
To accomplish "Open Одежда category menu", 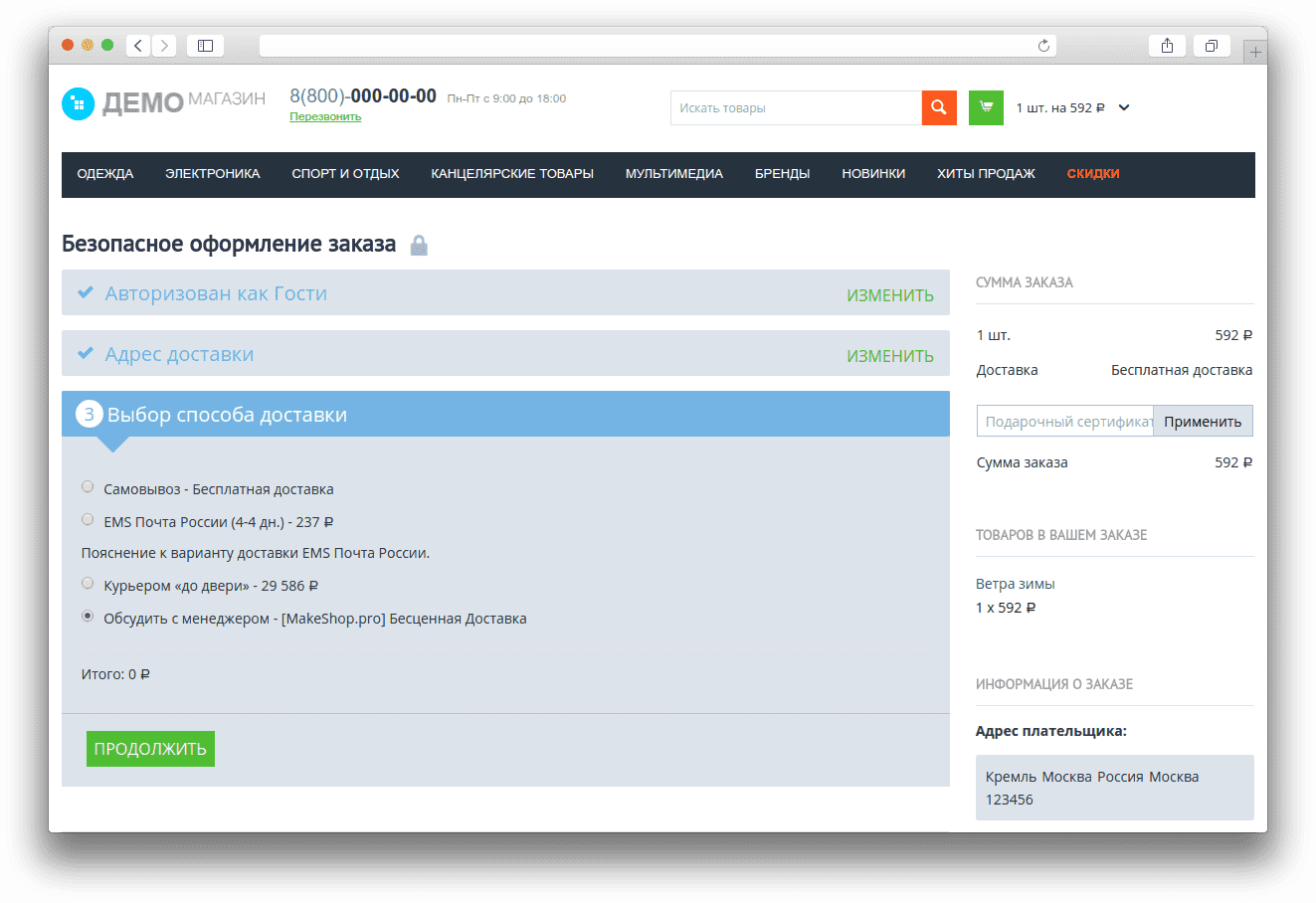I will click(105, 174).
